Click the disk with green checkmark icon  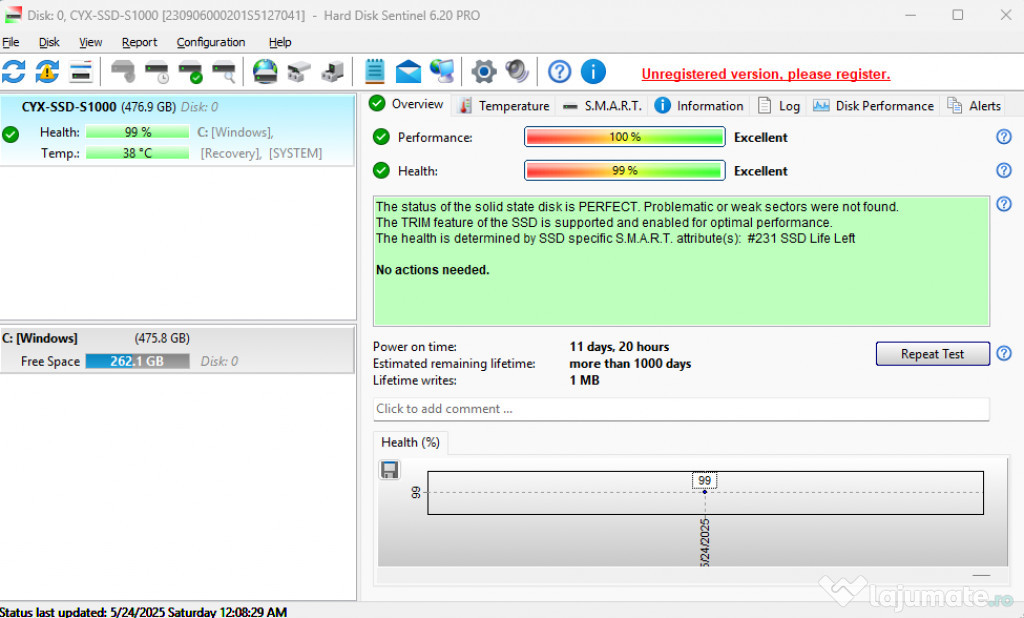click(x=191, y=71)
